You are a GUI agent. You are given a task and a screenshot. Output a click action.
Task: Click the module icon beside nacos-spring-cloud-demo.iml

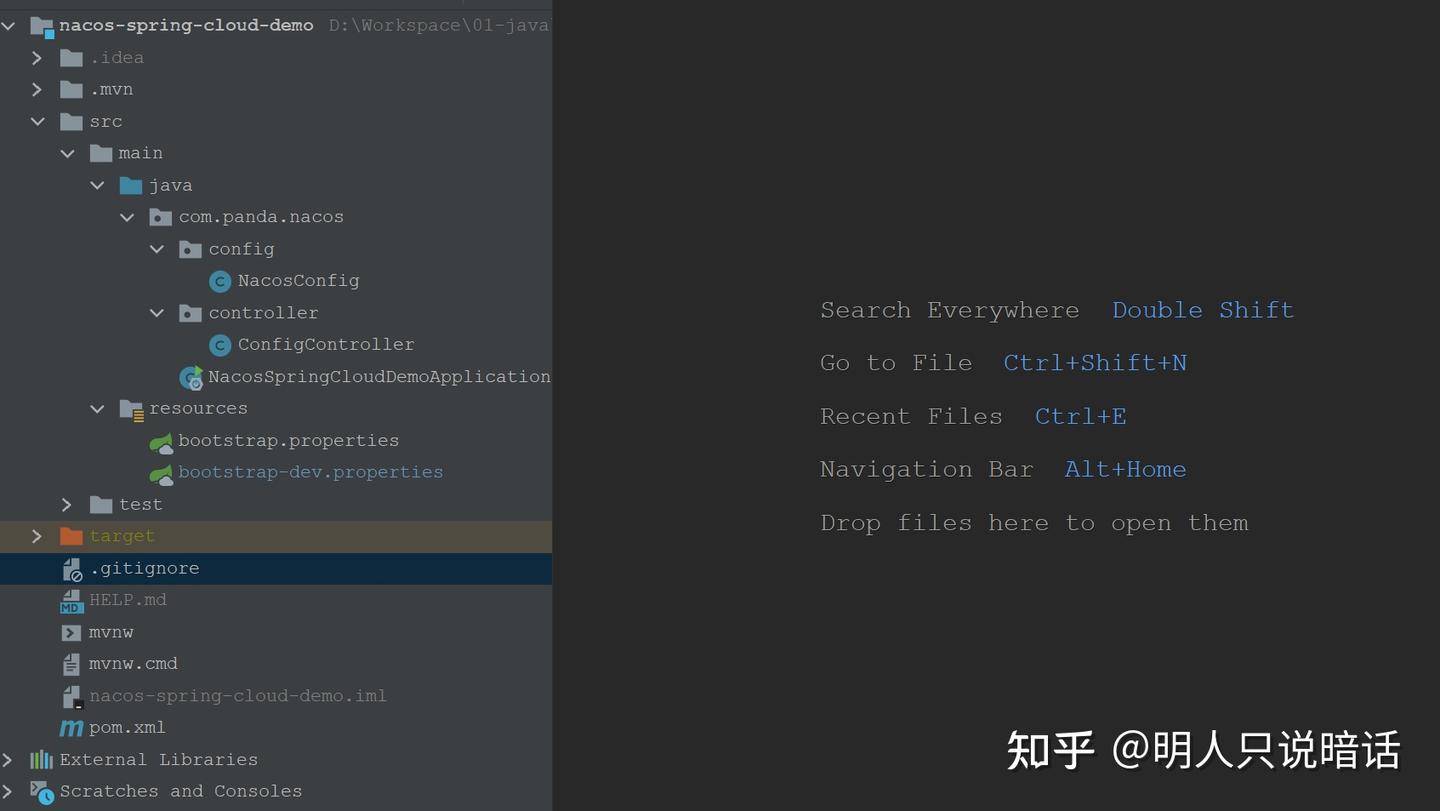(x=71, y=695)
